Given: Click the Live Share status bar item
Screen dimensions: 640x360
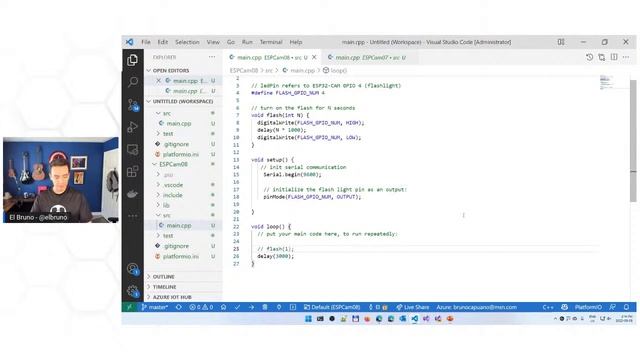Looking at the screenshot, I should point(413,307).
